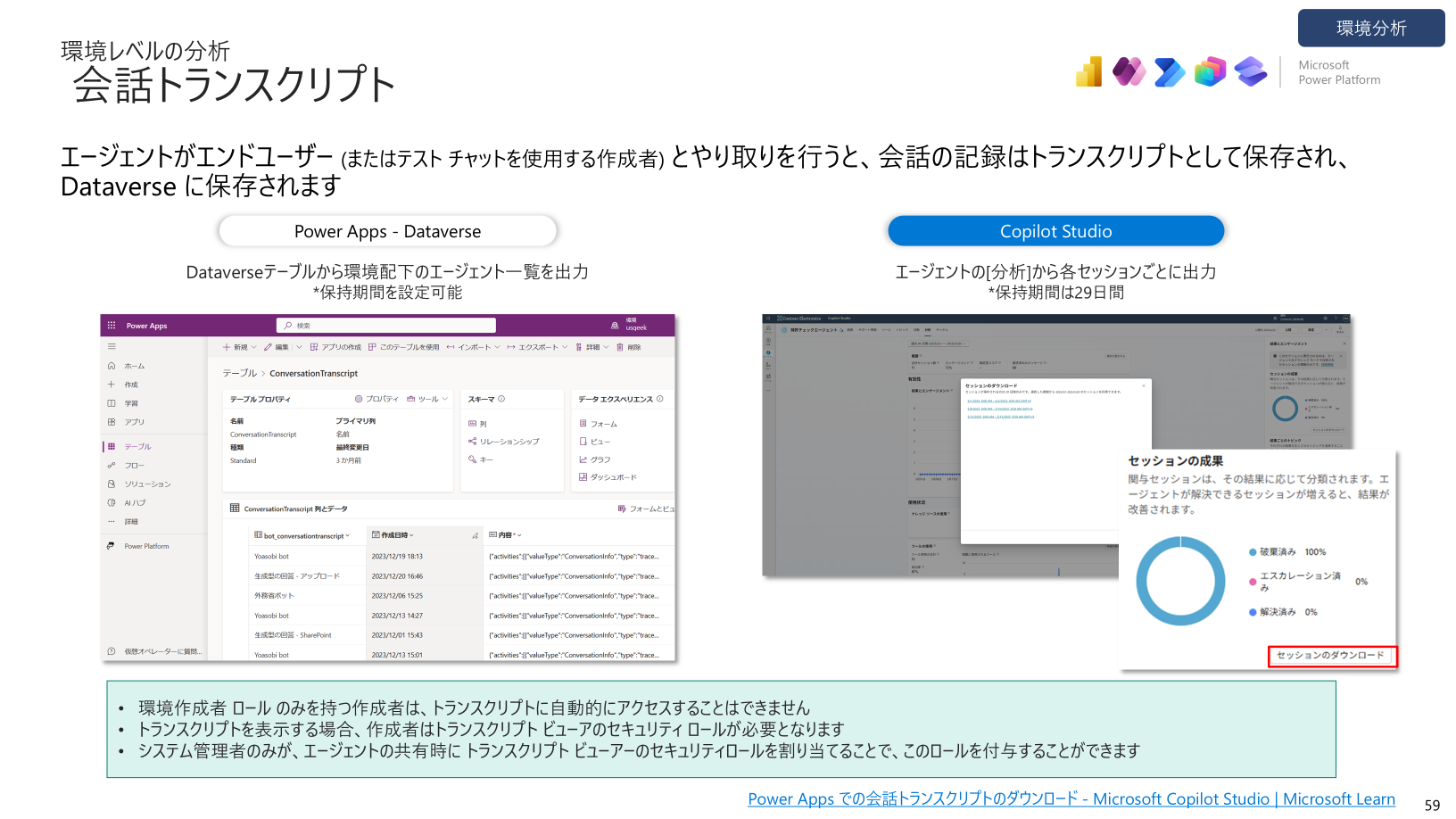Open AI ハブ in the Power Apps sidebar
This screenshot has width=1456, height=819.
coord(127,502)
